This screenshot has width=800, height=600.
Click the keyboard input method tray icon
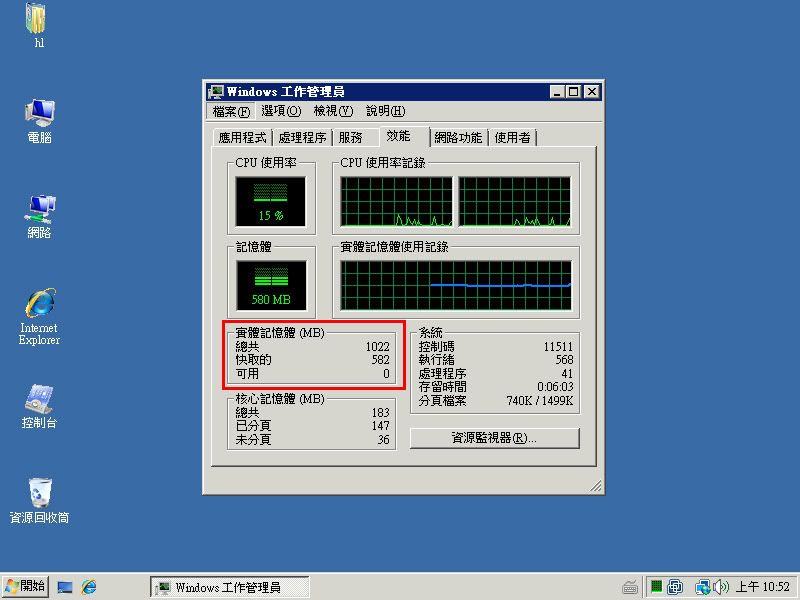(x=630, y=588)
